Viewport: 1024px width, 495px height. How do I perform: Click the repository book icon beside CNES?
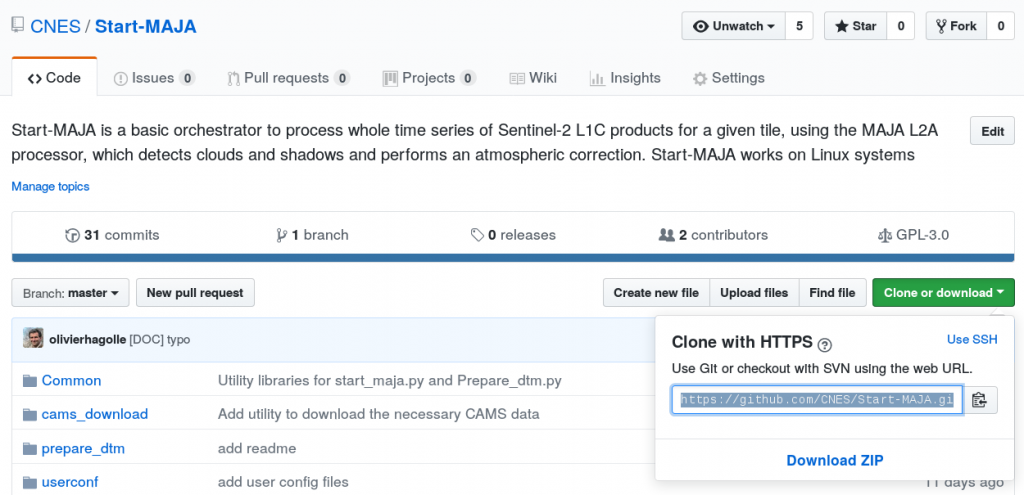[x=18, y=26]
